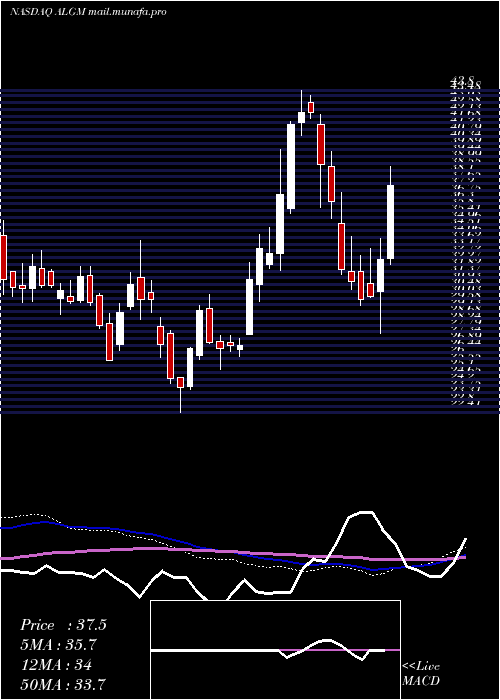The width and height of the screenshot is (500, 700).
Task: Click the '50MA : 33.7' value
Action: coord(63,684)
